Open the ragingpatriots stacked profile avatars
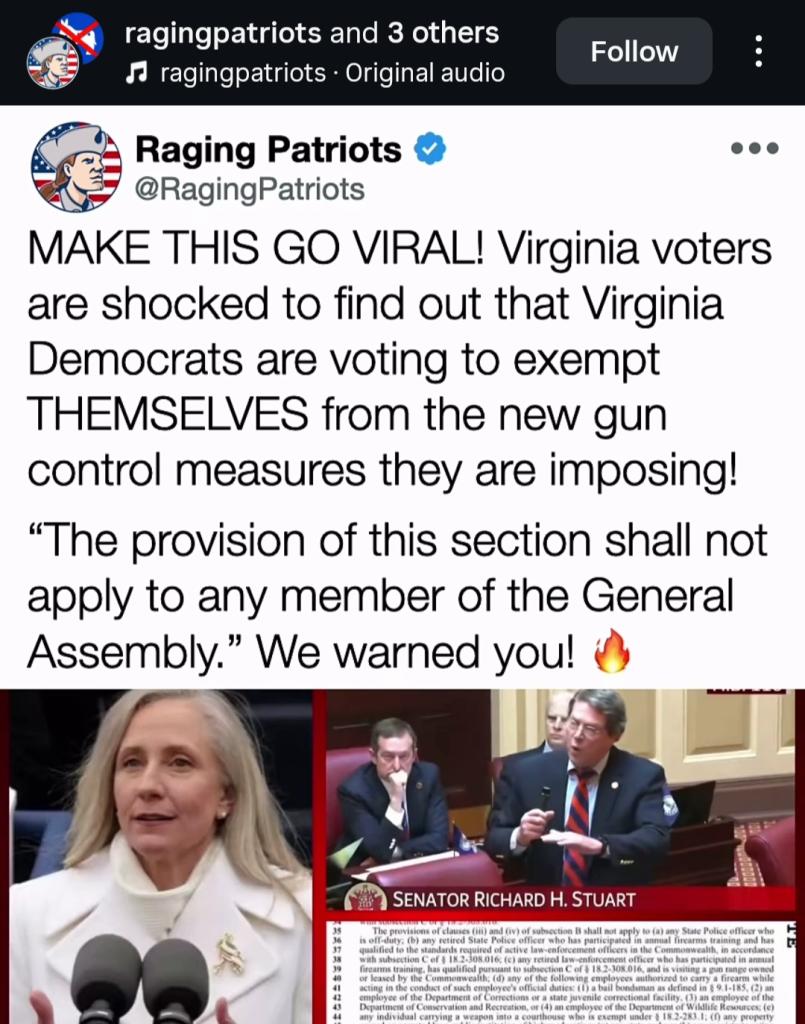Screen dimensions: 805x1024 [x=64, y=51]
